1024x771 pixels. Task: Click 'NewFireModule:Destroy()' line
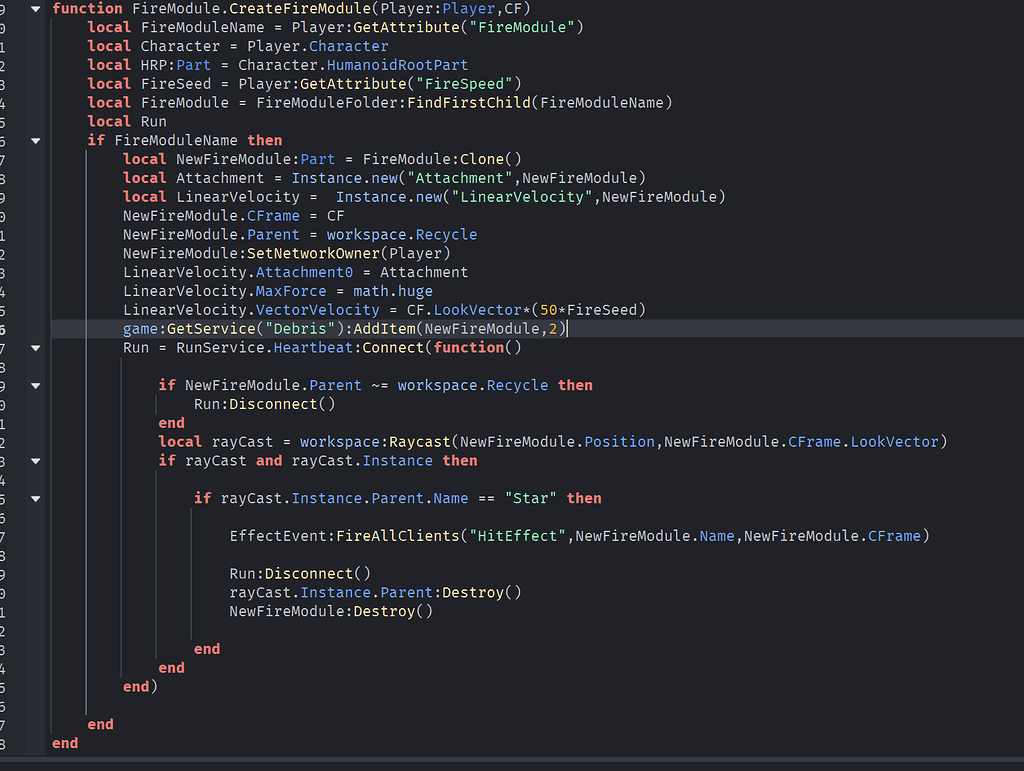point(331,612)
